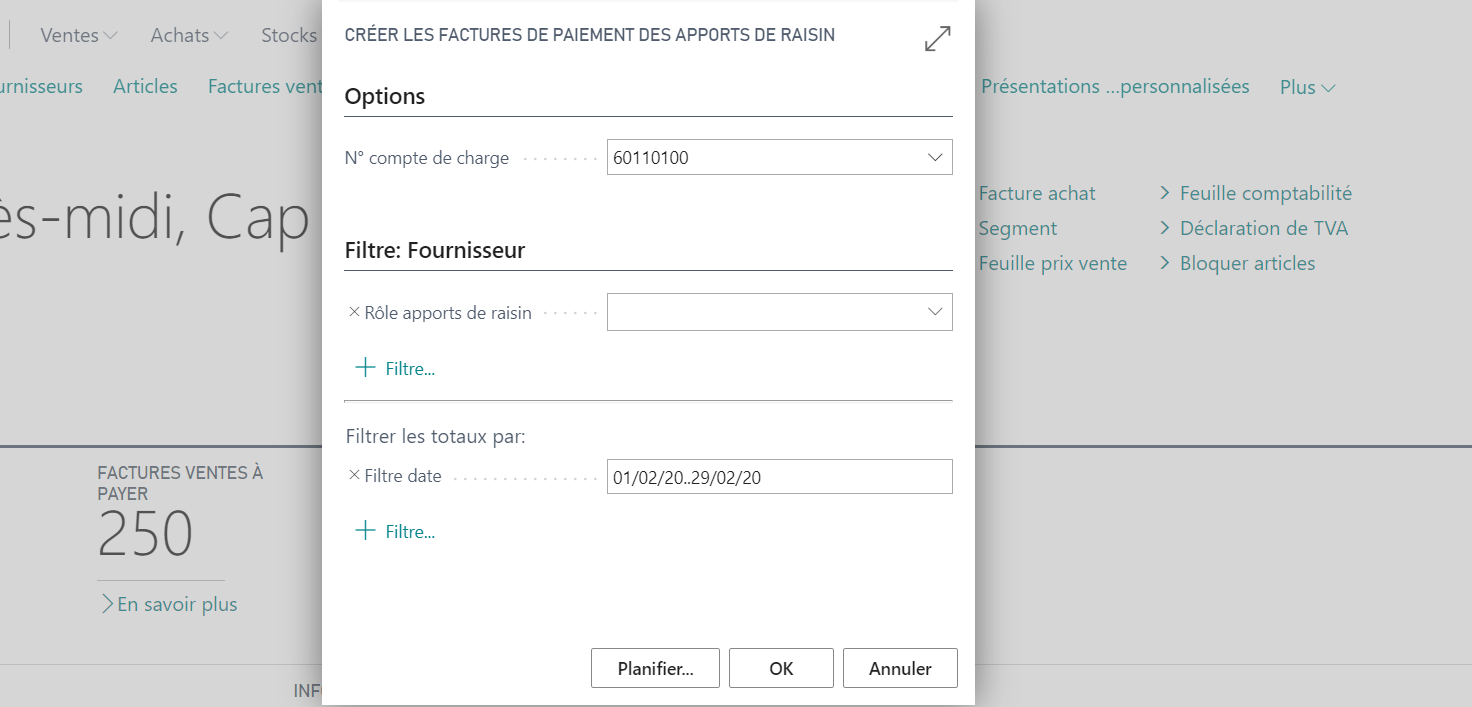Open Segment action

click(1018, 228)
